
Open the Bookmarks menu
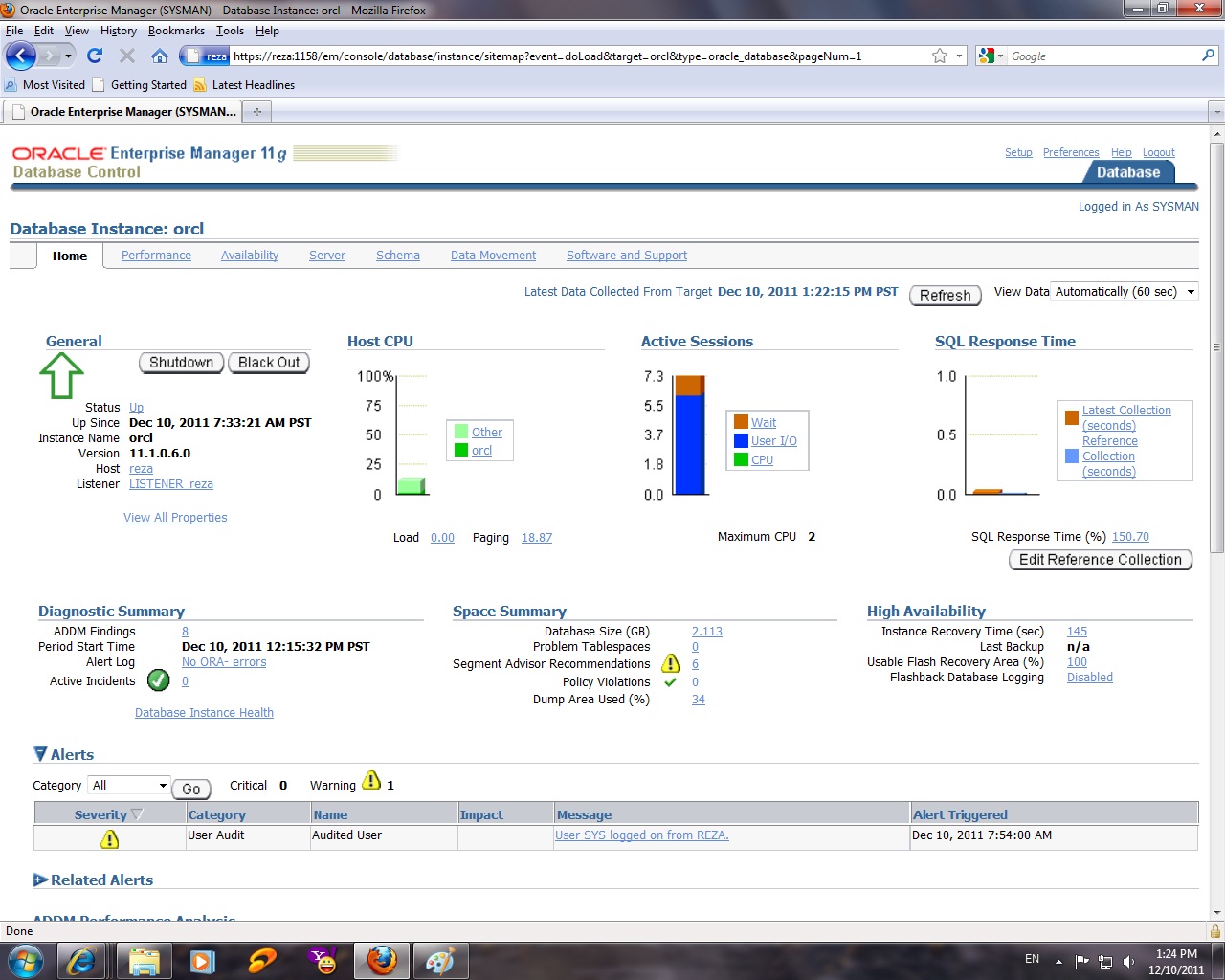point(176,31)
